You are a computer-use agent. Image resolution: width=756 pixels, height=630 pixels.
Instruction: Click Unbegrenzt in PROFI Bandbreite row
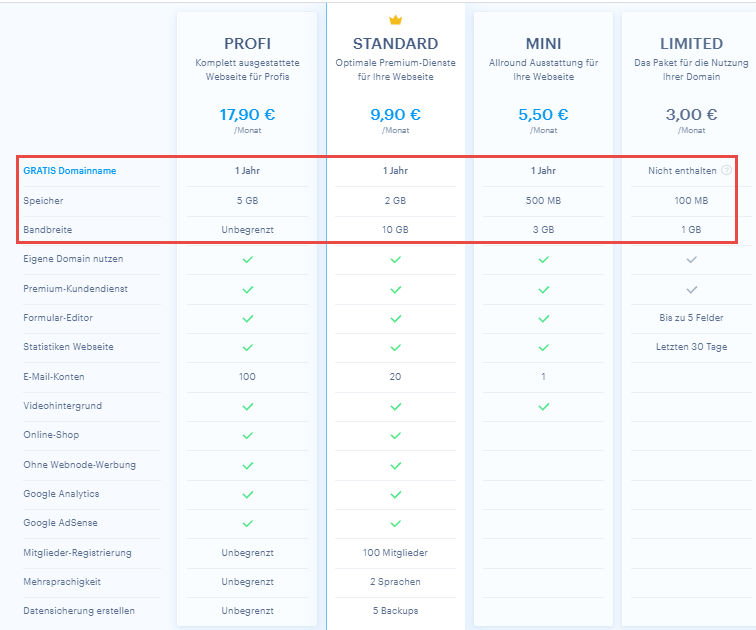pyautogui.click(x=247, y=229)
